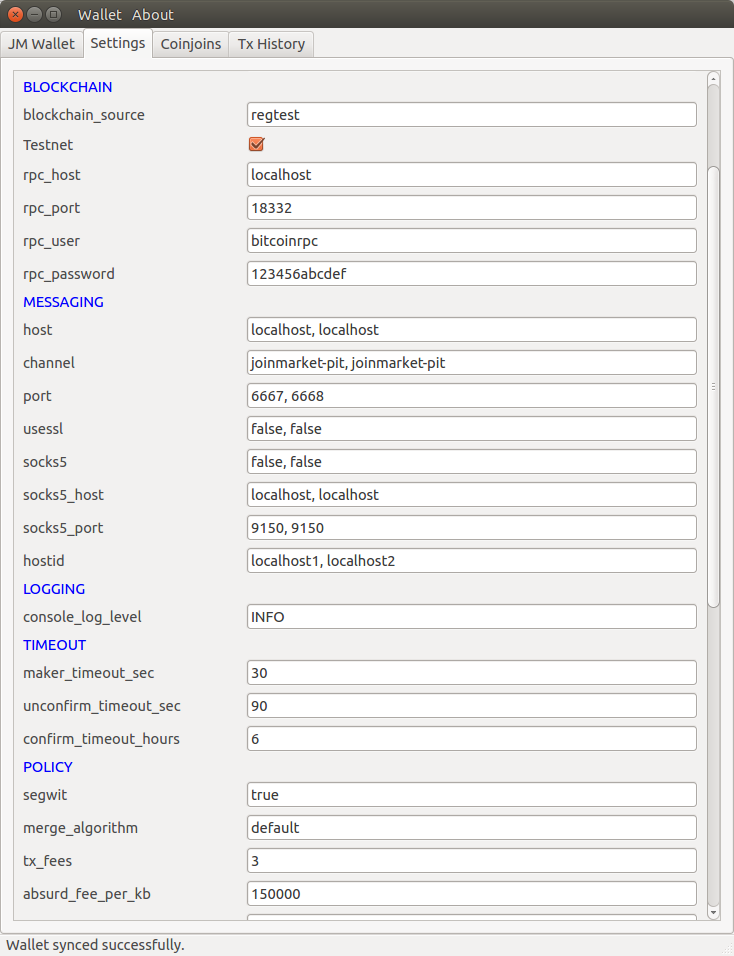Viewport: 734px width, 956px height.
Task: Open the About menu
Action: coord(153,14)
